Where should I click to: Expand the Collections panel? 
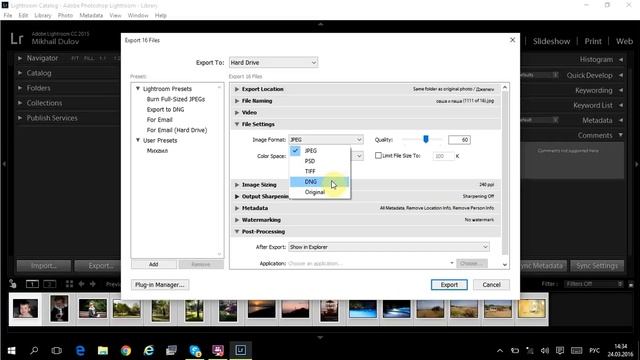coord(20,103)
